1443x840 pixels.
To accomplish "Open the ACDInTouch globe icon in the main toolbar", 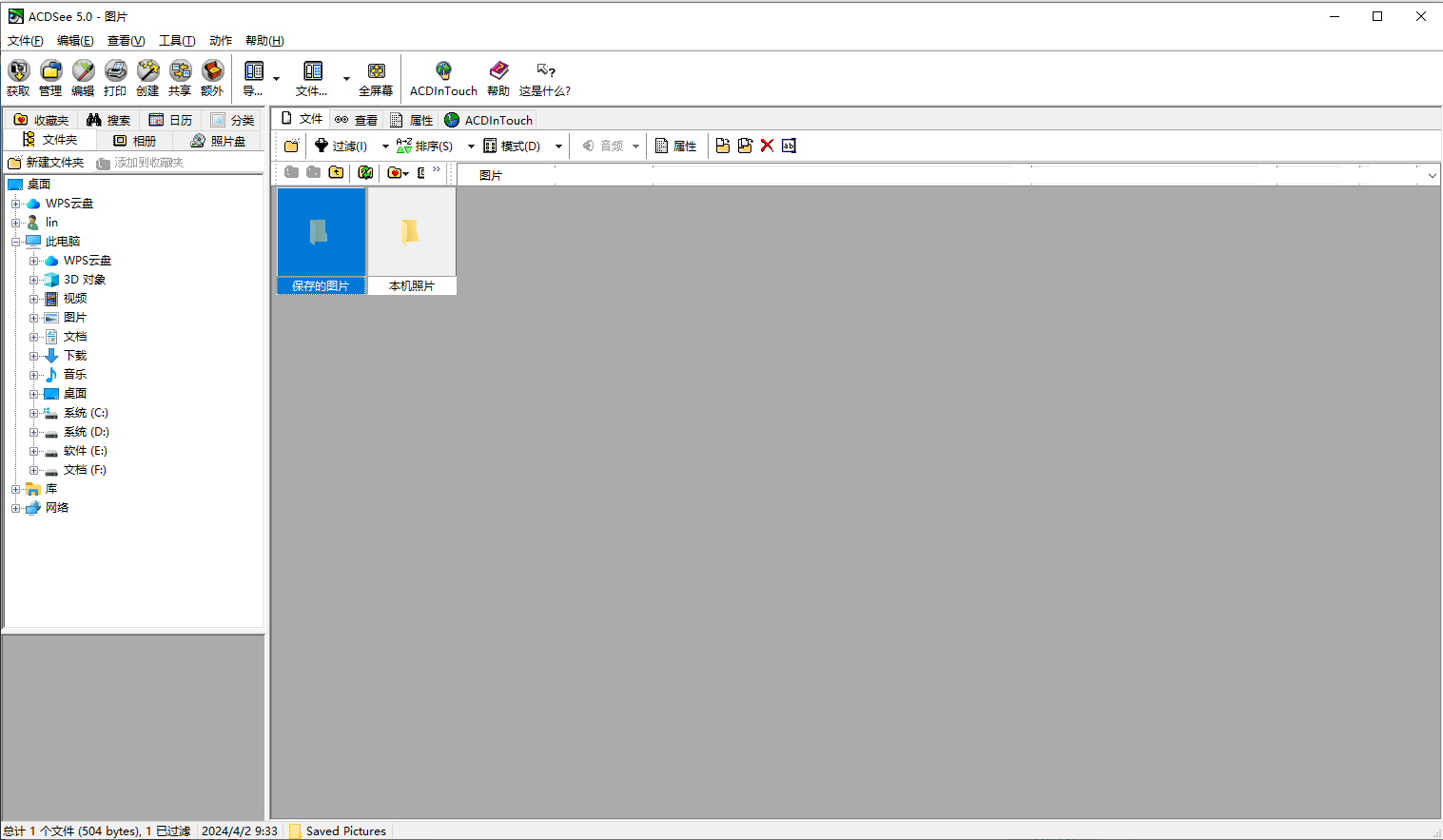I will pos(443,78).
